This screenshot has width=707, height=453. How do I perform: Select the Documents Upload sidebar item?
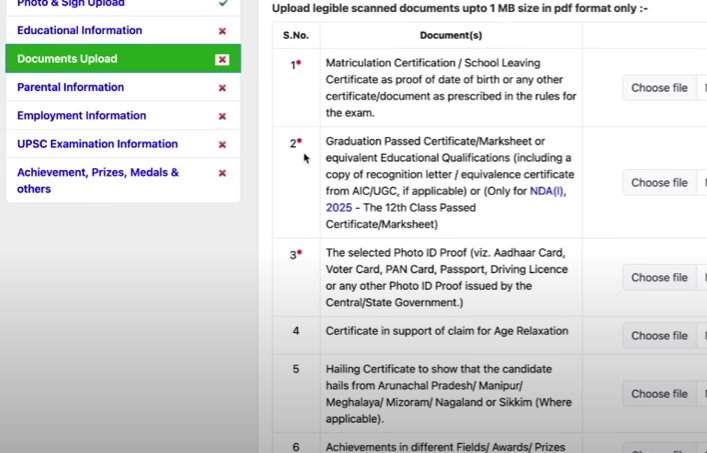point(67,59)
